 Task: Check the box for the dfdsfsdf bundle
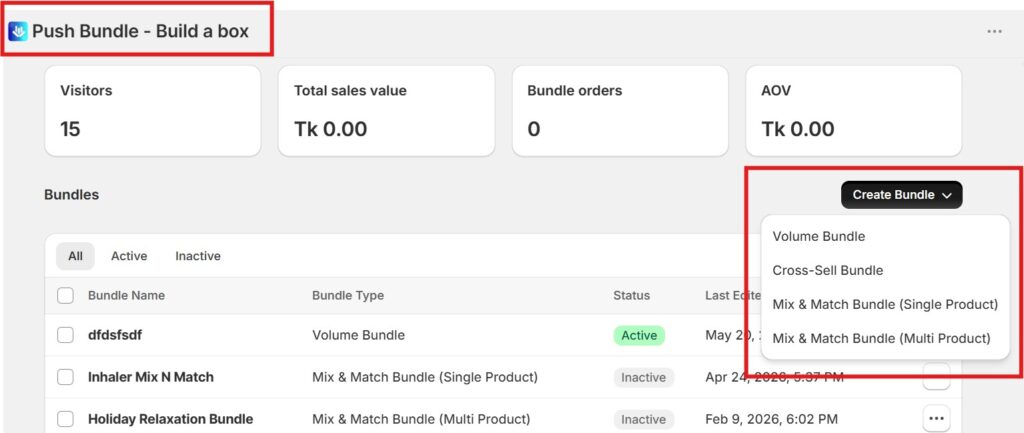coord(65,335)
